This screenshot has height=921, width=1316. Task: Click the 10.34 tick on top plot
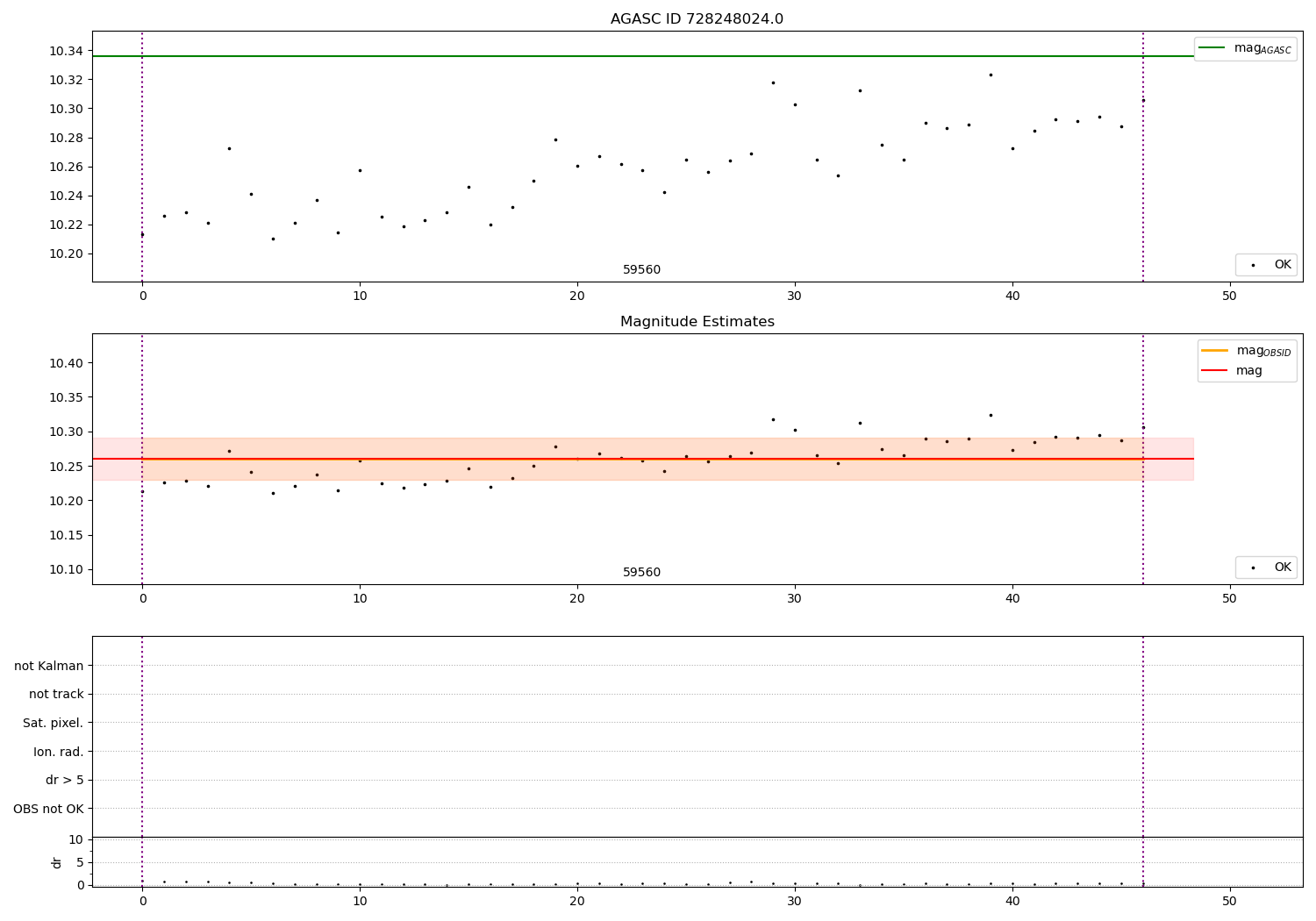click(66, 51)
